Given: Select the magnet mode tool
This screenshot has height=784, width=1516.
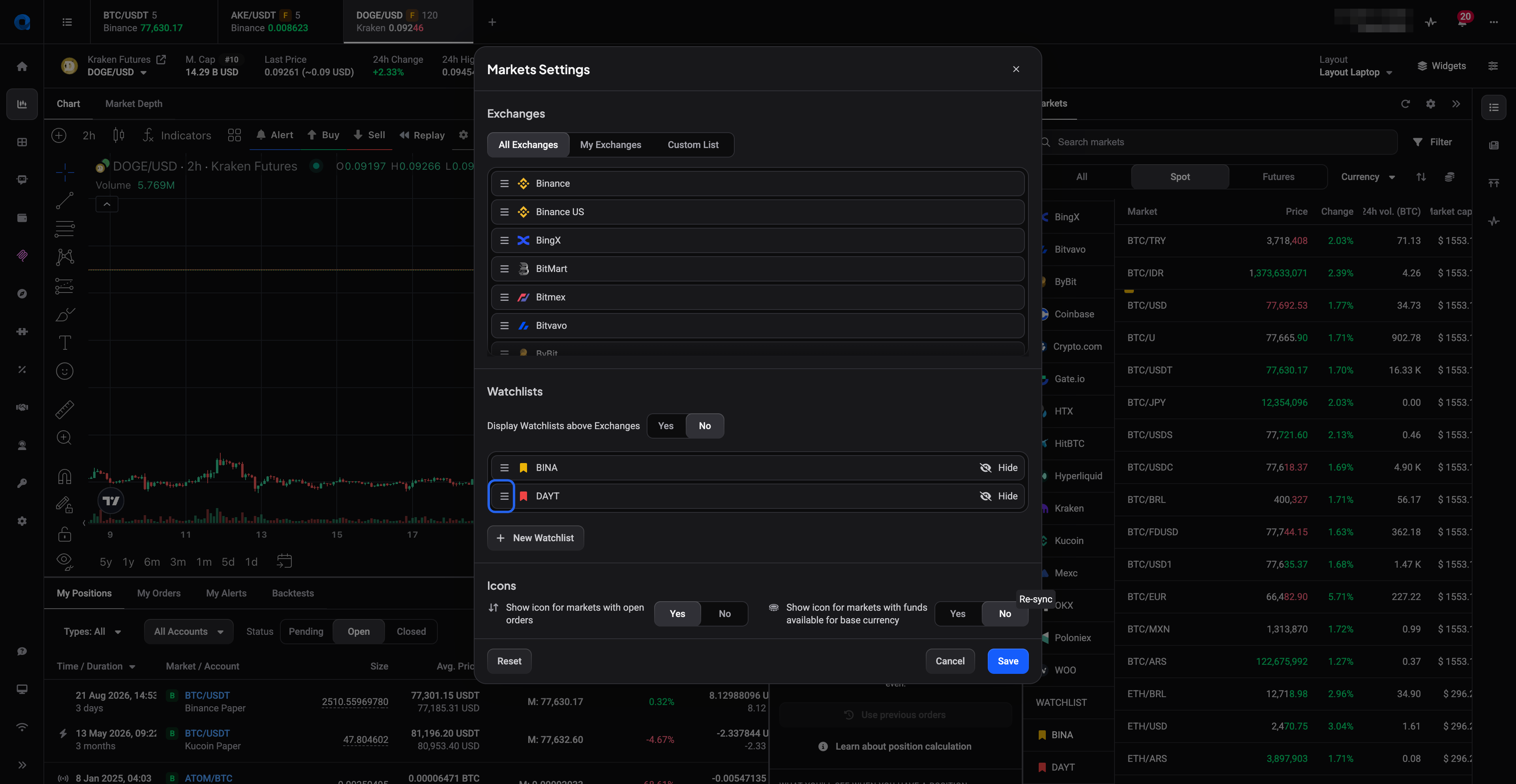Looking at the screenshot, I should point(65,476).
